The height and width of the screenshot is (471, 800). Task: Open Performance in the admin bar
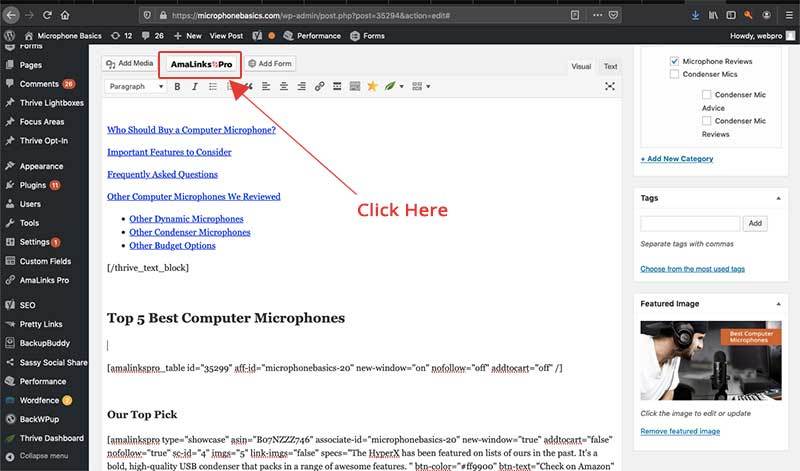(x=312, y=36)
